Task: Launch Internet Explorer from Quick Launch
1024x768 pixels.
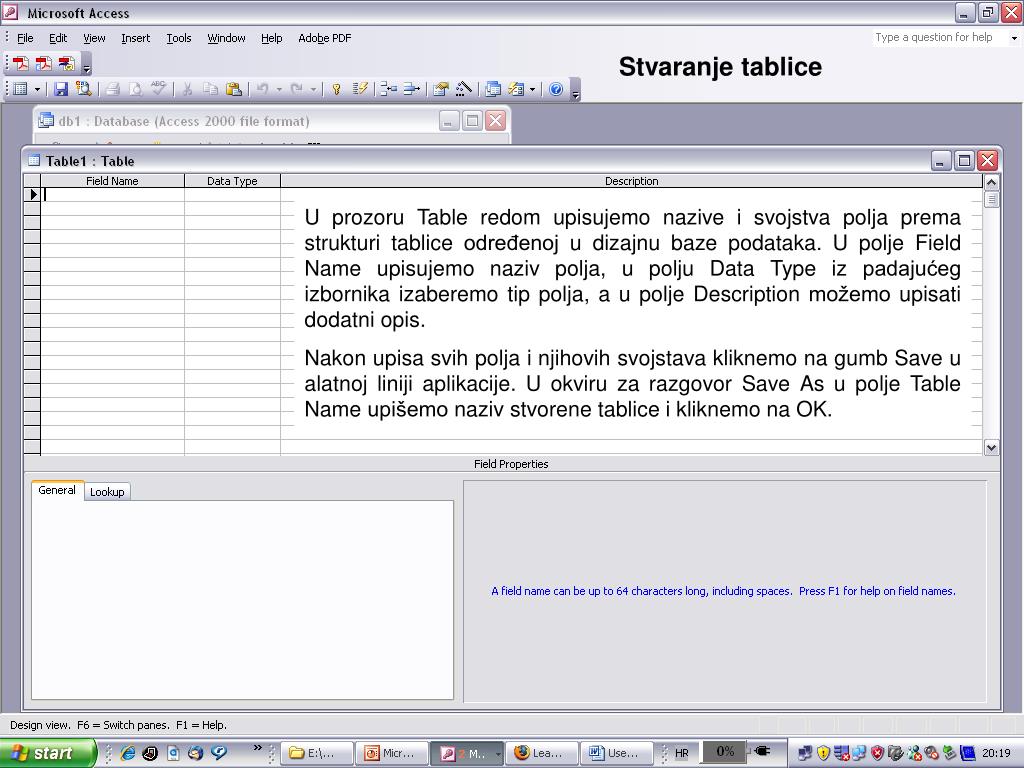Action: pyautogui.click(x=128, y=753)
